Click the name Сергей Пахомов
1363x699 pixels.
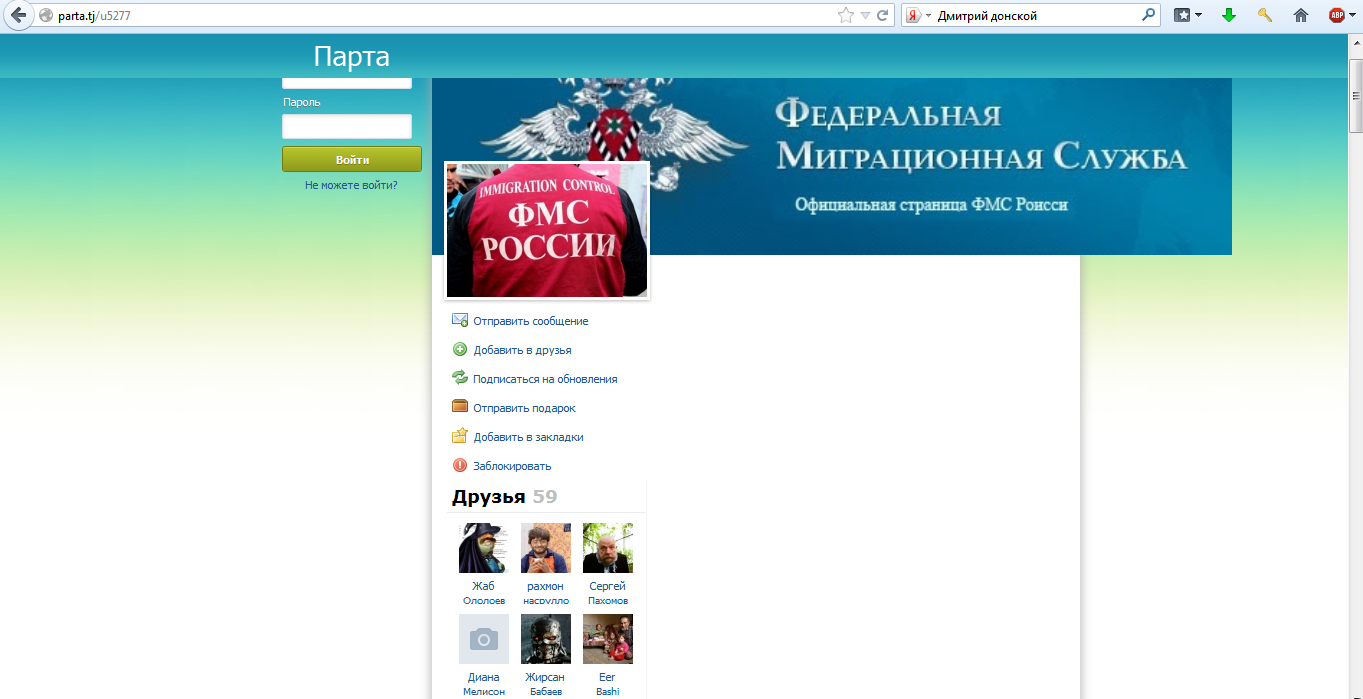click(x=608, y=593)
